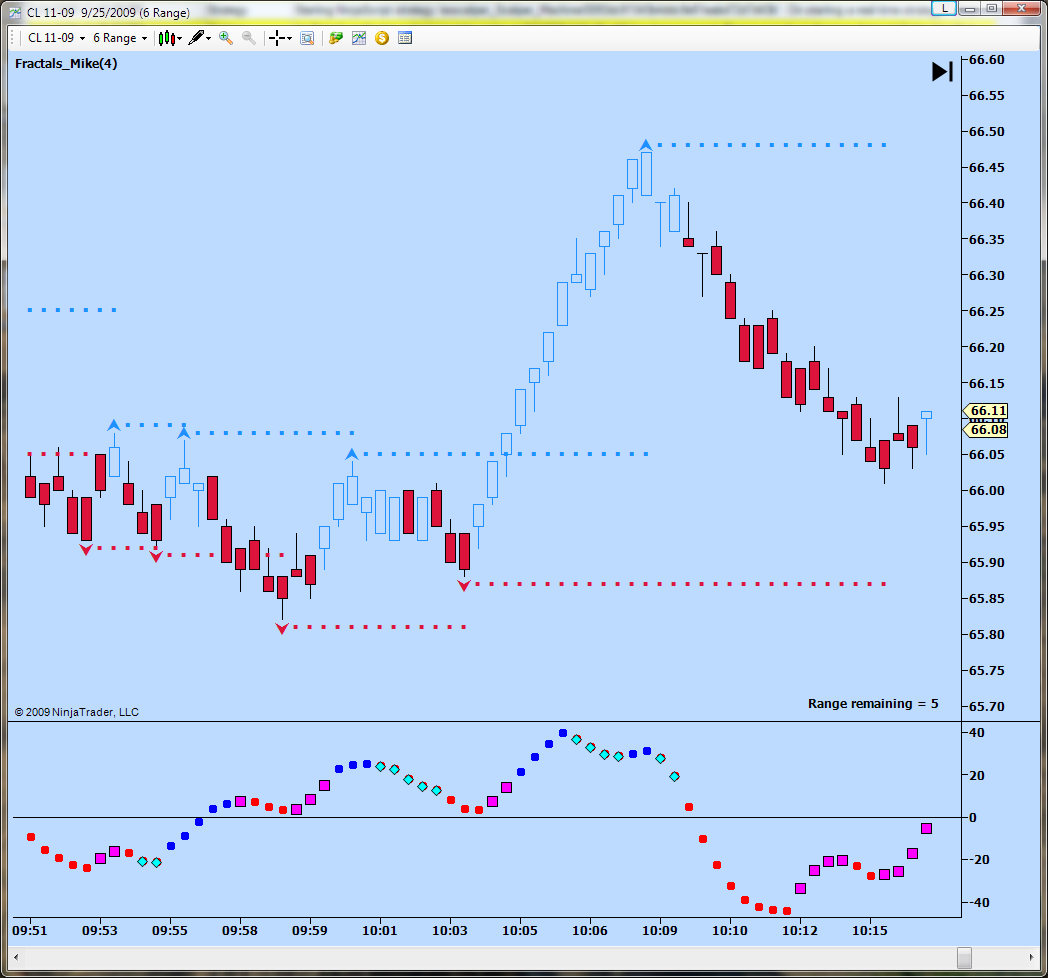This screenshot has width=1048, height=978.
Task: Minimize the CL 11-09 chart window
Action: 970,8
